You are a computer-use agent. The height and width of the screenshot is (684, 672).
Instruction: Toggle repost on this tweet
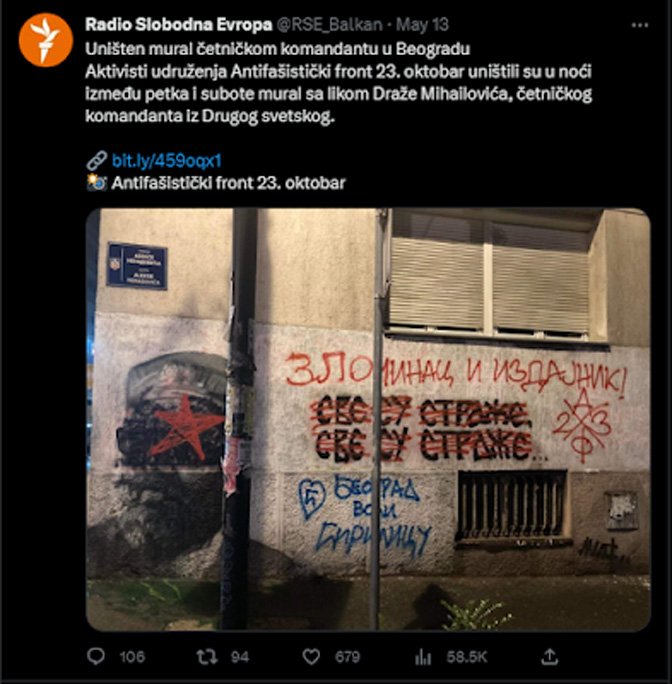coord(206,657)
